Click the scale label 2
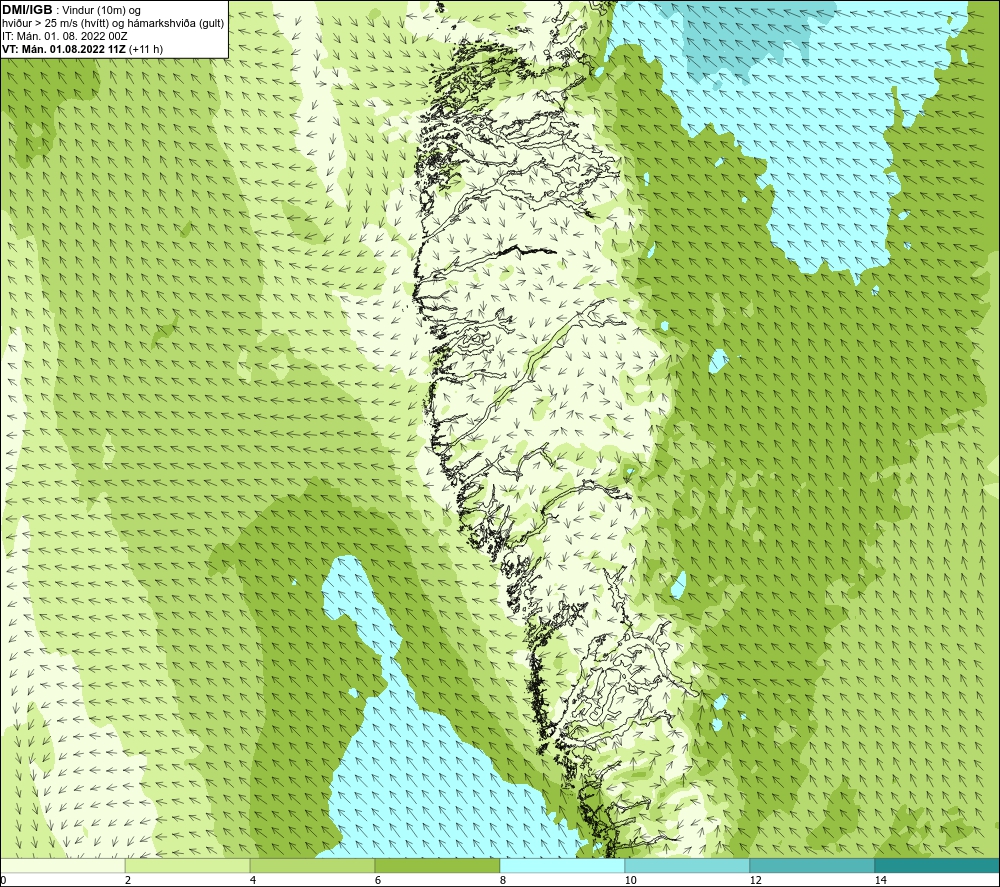 tap(128, 880)
